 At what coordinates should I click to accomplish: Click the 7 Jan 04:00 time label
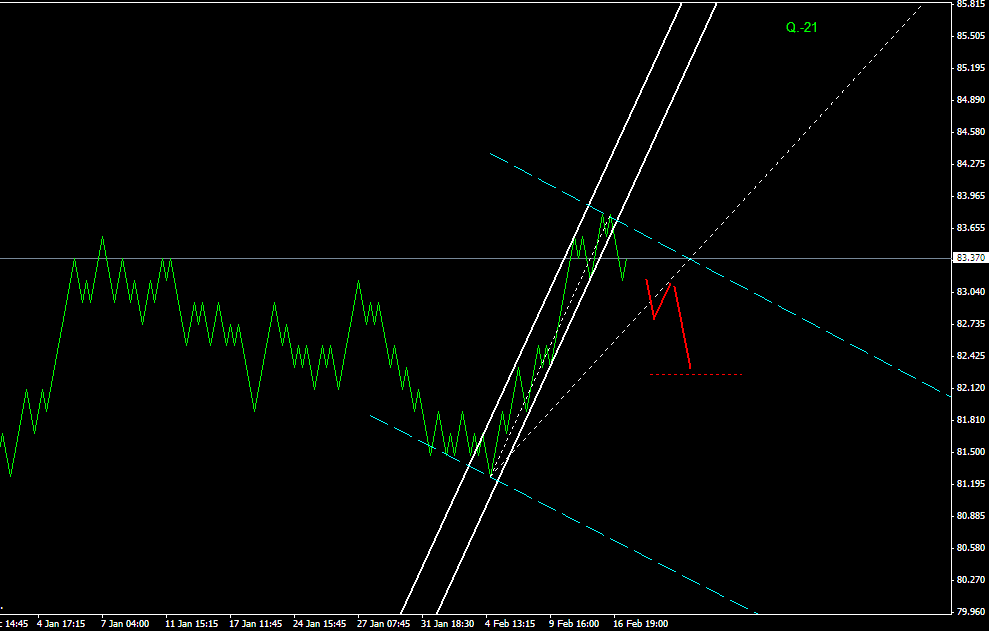pos(125,623)
